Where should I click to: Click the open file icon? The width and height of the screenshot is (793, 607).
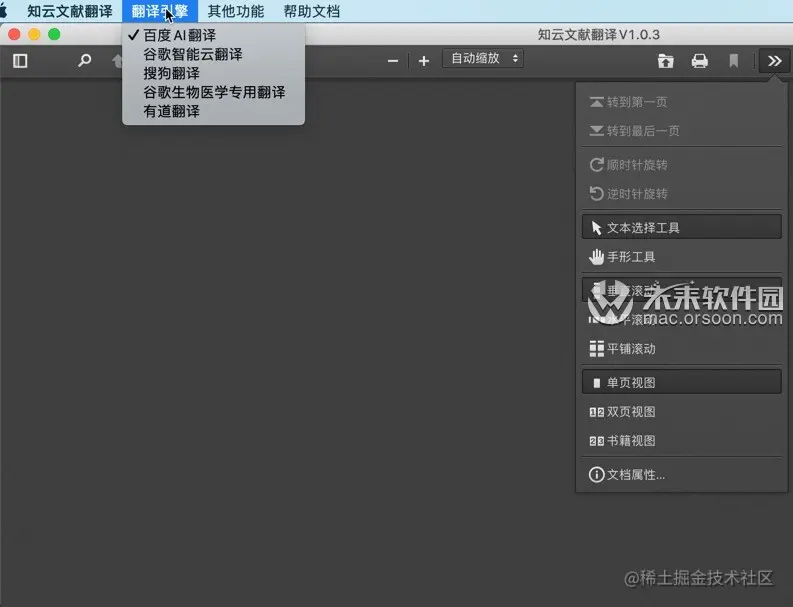click(x=666, y=61)
